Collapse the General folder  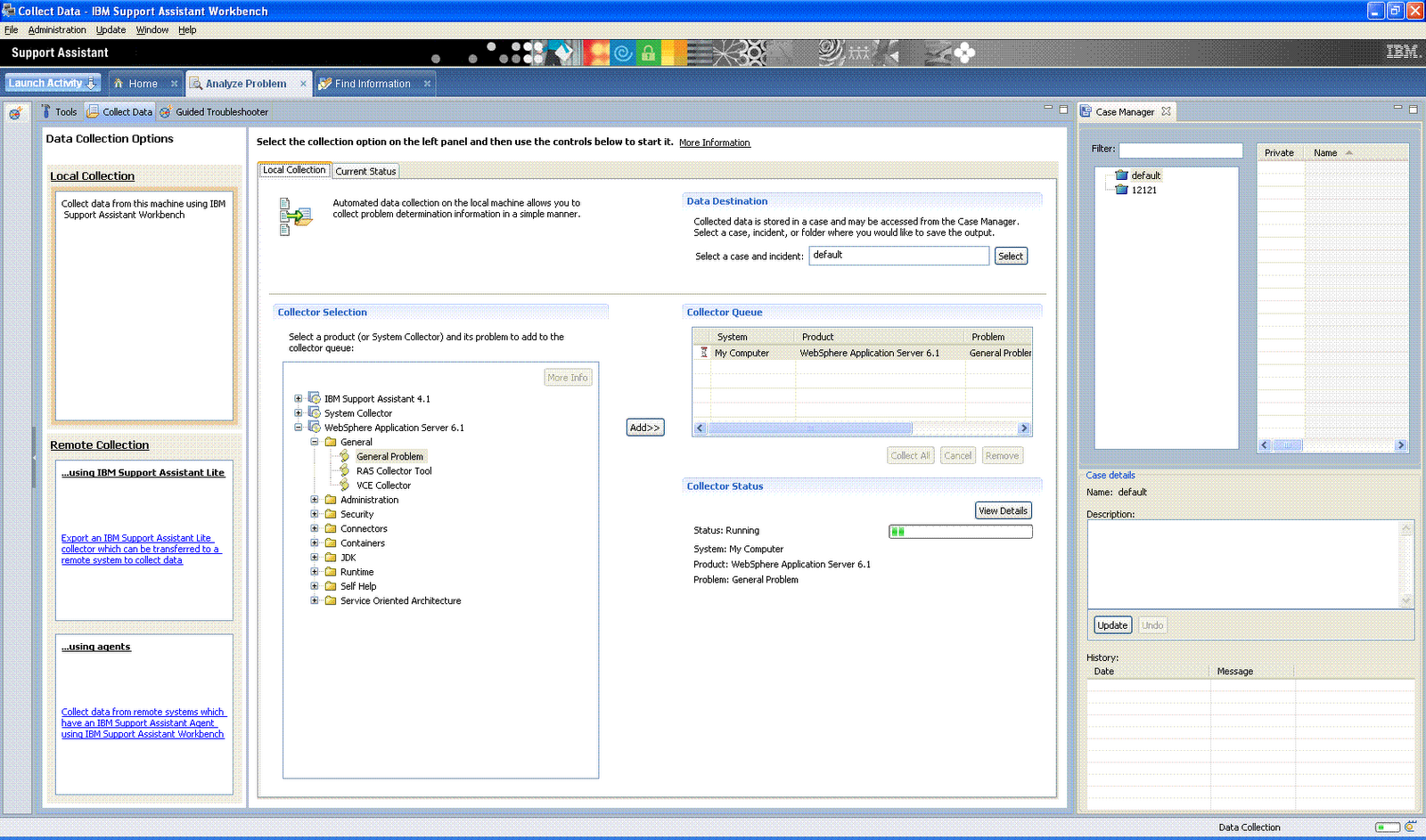tap(315, 442)
